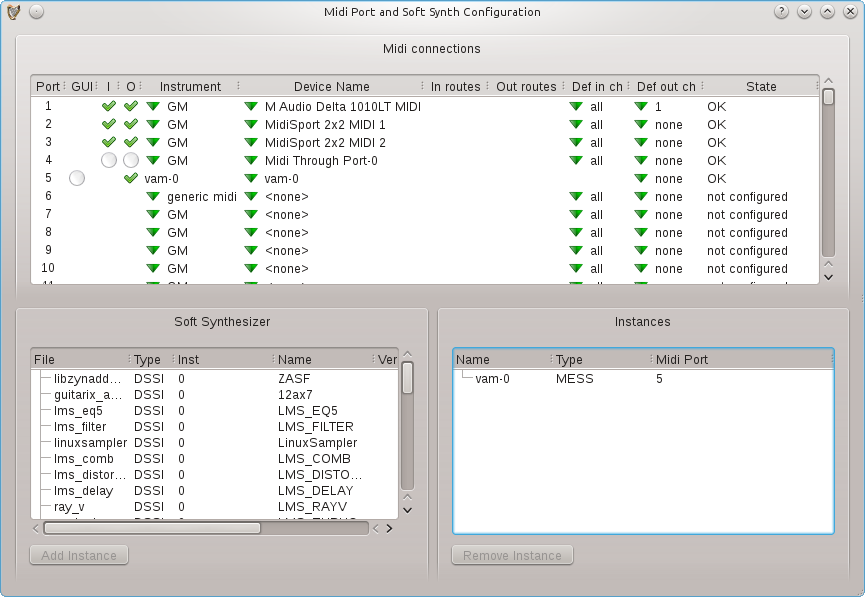
Task: Select lms_comb synth row
Action: point(214,459)
